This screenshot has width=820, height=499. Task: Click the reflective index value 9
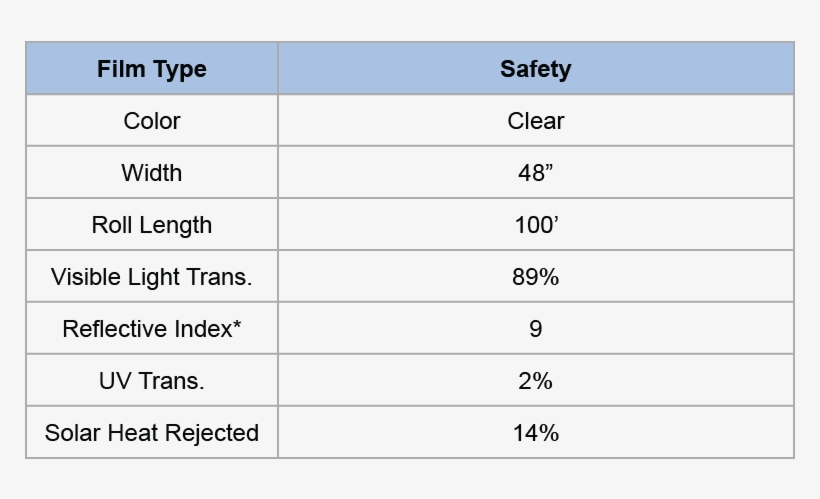[x=535, y=329]
